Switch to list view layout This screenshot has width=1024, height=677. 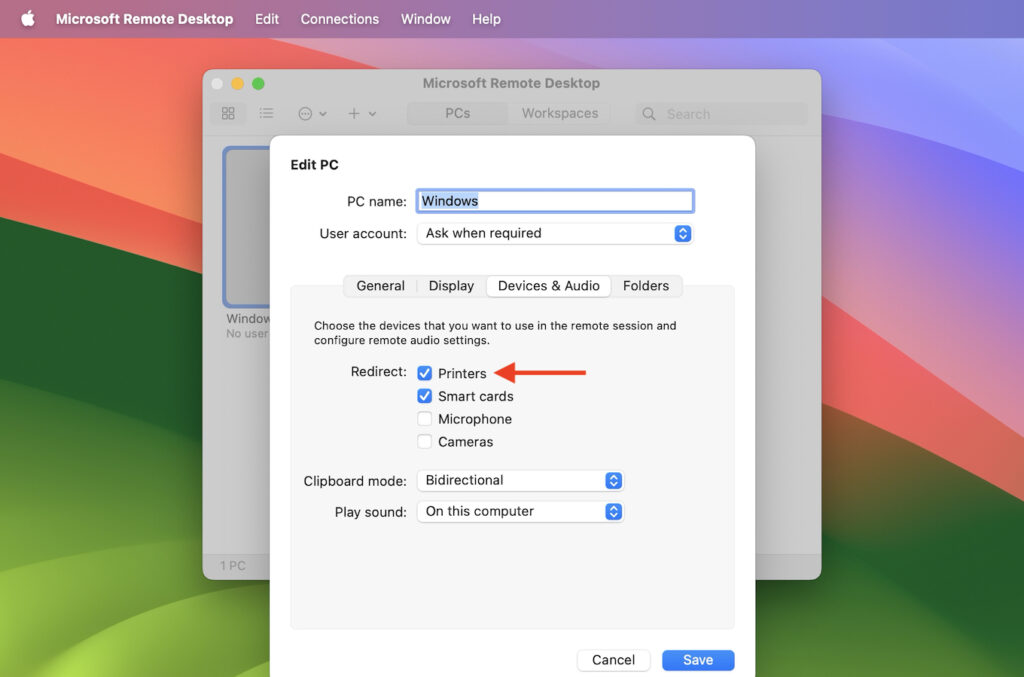[266, 113]
